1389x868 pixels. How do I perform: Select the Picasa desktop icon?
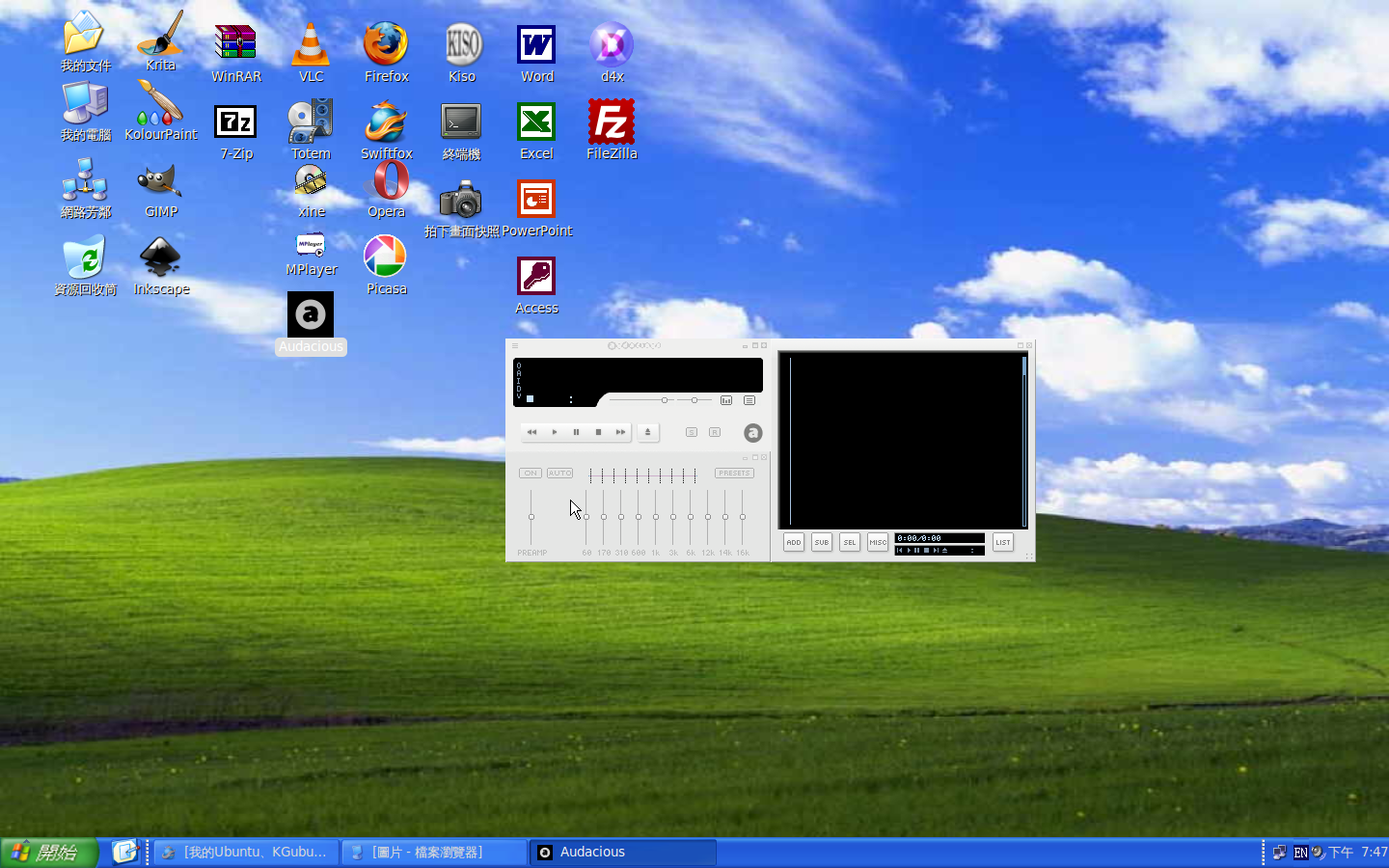pos(385,265)
